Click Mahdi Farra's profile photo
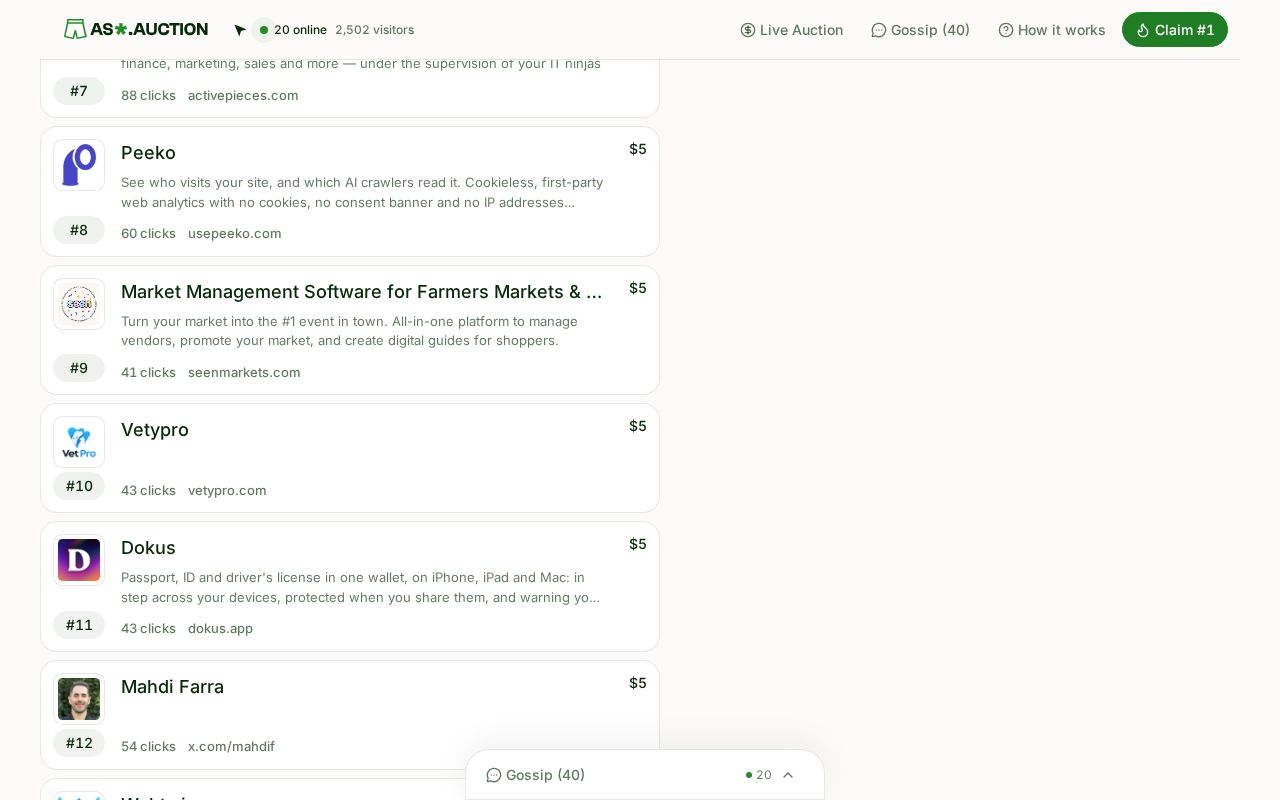Screen dimensions: 1280x800 [x=79, y=699]
